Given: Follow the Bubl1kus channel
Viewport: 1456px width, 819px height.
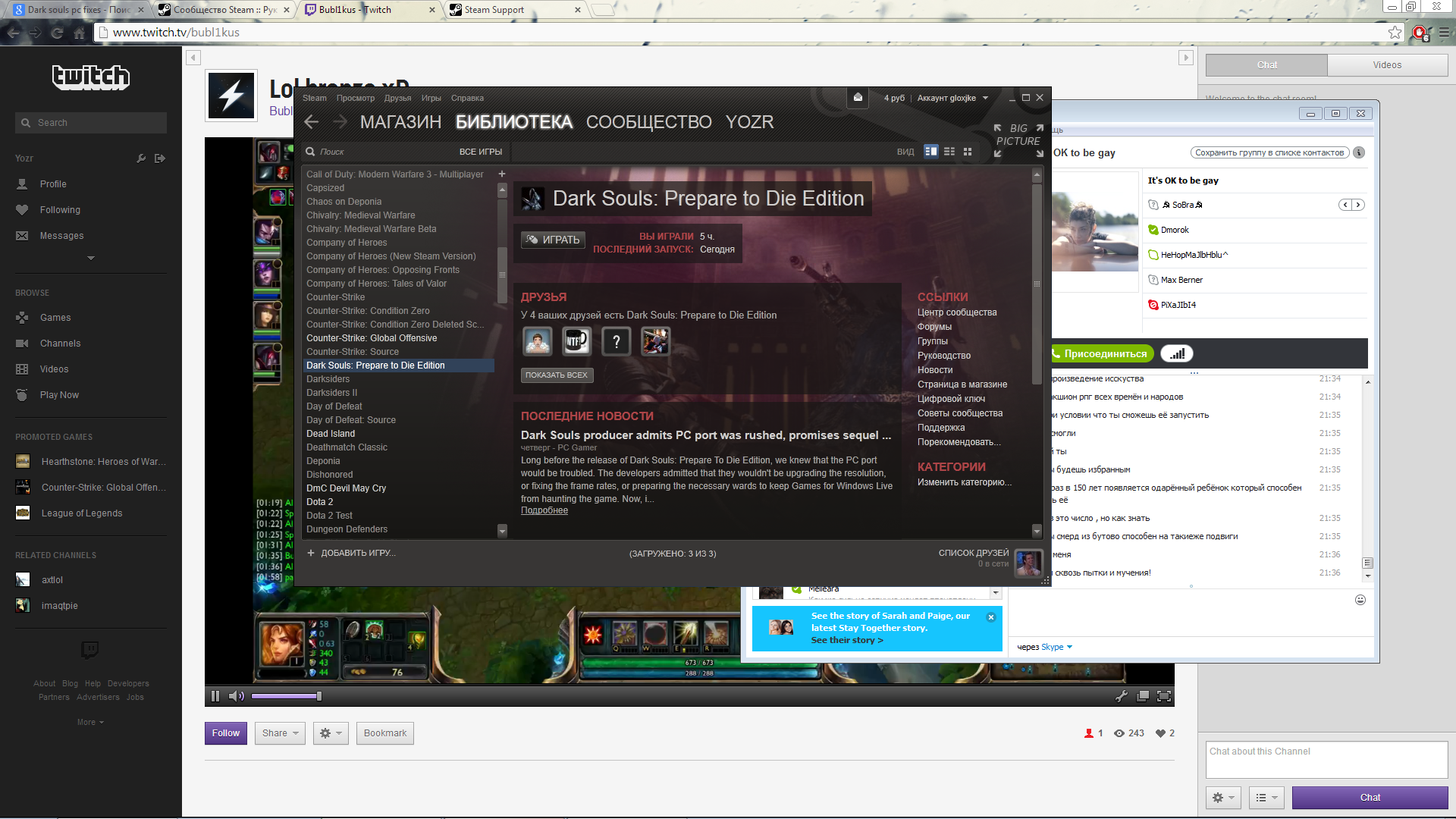Looking at the screenshot, I should tap(226, 733).
